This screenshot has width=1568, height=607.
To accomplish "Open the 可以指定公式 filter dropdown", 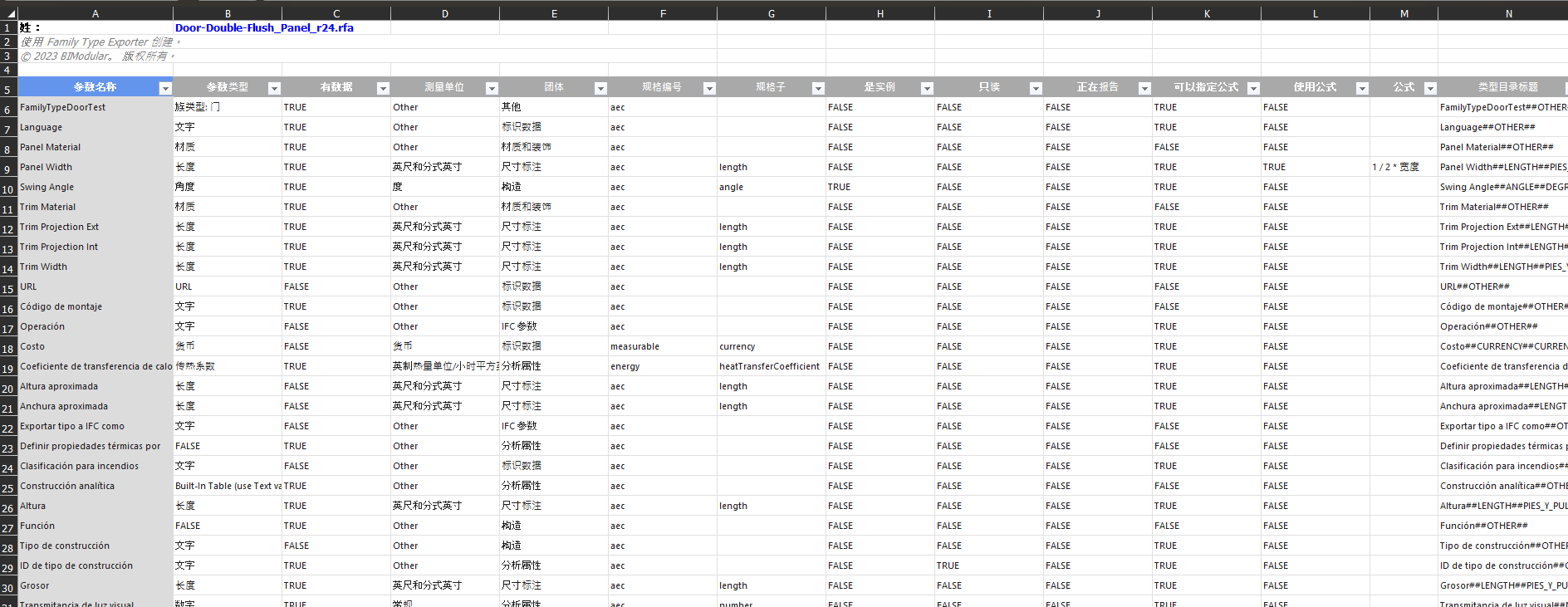I will [x=1253, y=88].
